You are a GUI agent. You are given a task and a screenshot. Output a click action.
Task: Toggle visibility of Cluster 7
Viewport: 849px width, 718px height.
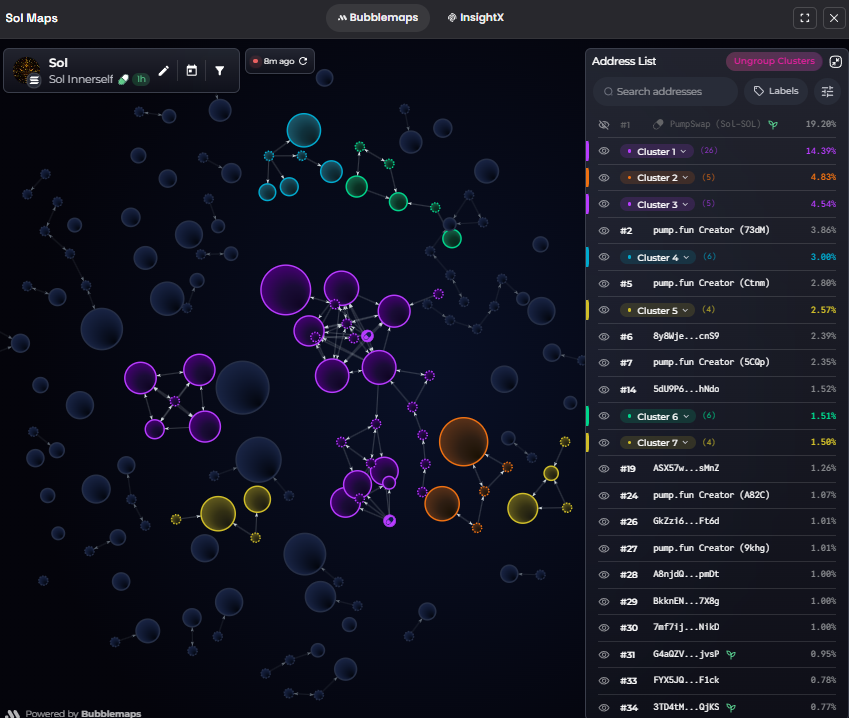click(x=604, y=442)
